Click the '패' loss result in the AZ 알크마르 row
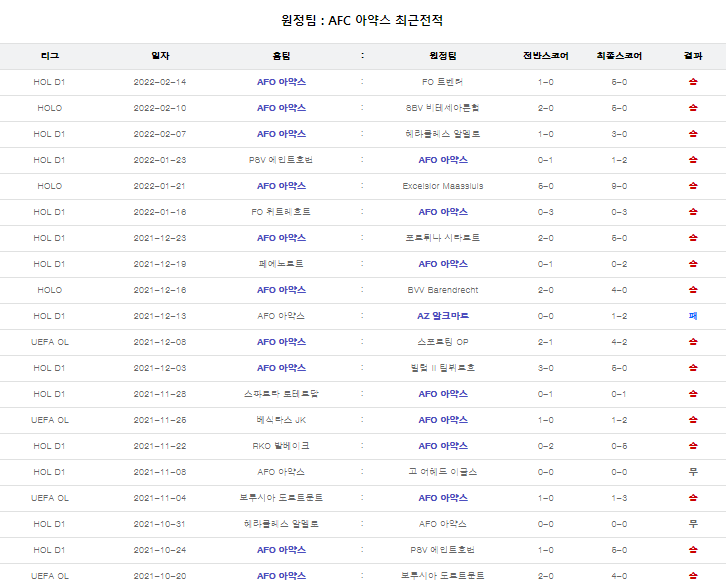This screenshot has height=586, width=726. click(x=693, y=316)
